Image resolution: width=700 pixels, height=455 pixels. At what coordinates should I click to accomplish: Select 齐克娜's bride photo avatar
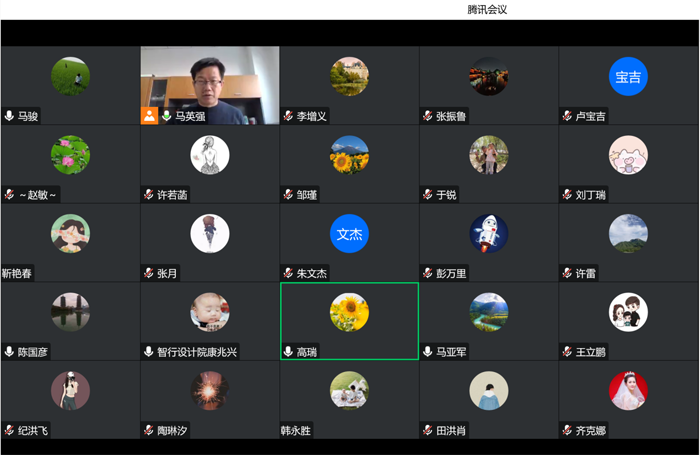tap(628, 391)
